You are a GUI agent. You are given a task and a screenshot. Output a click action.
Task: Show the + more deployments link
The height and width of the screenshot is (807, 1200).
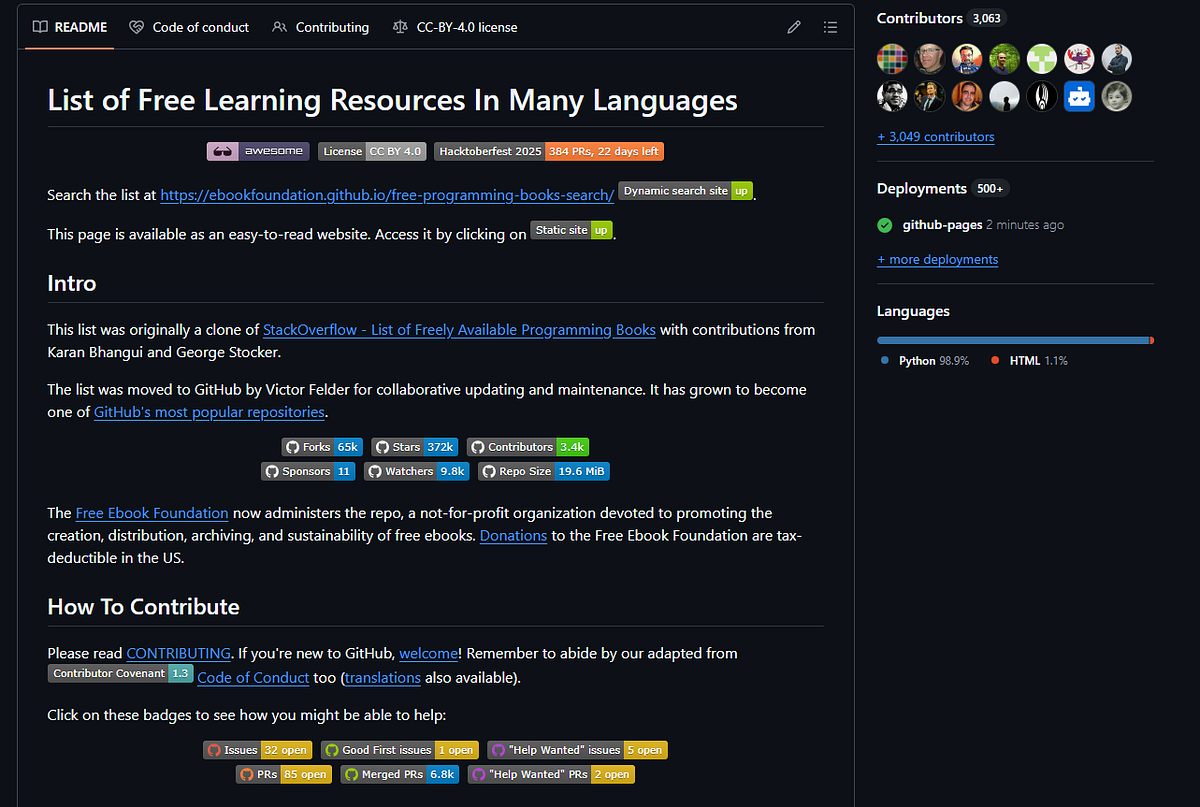(x=938, y=259)
